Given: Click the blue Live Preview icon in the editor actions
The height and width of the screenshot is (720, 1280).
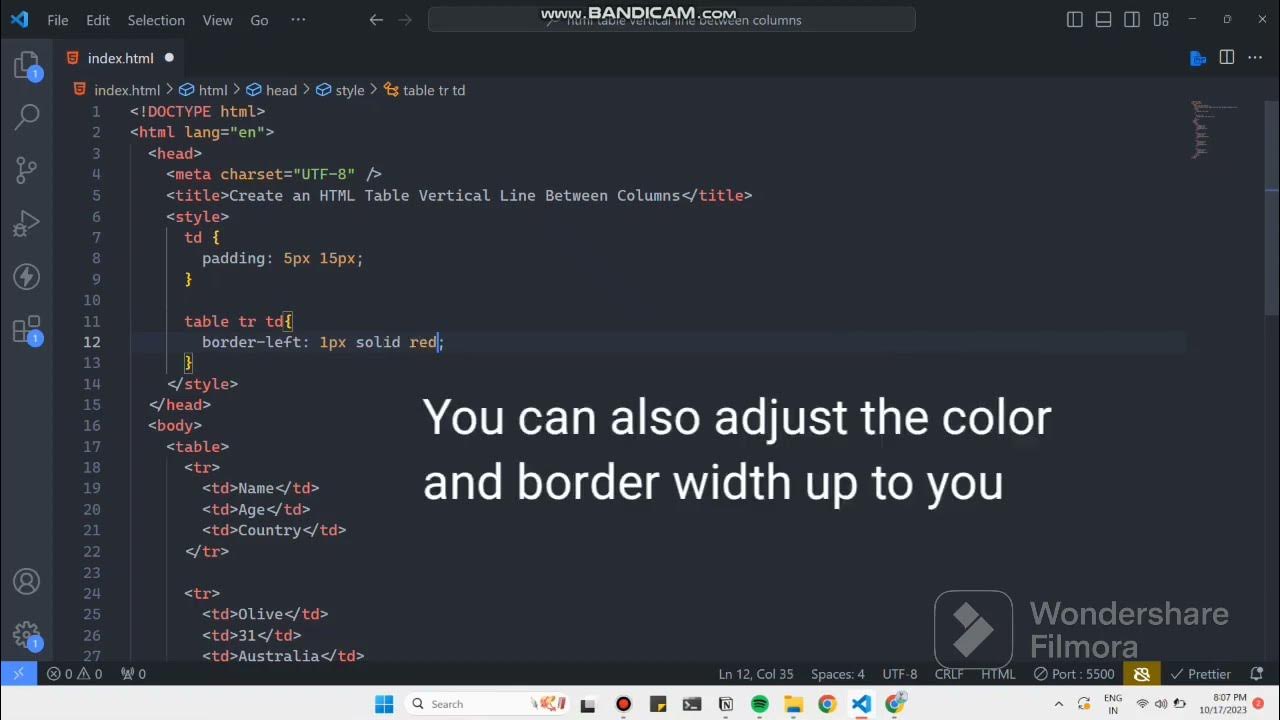Looking at the screenshot, I should click(x=1198, y=58).
